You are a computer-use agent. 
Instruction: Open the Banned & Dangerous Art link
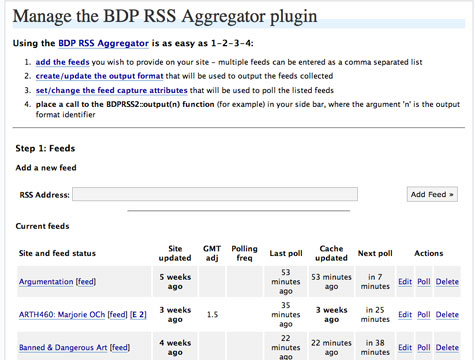[63, 348]
